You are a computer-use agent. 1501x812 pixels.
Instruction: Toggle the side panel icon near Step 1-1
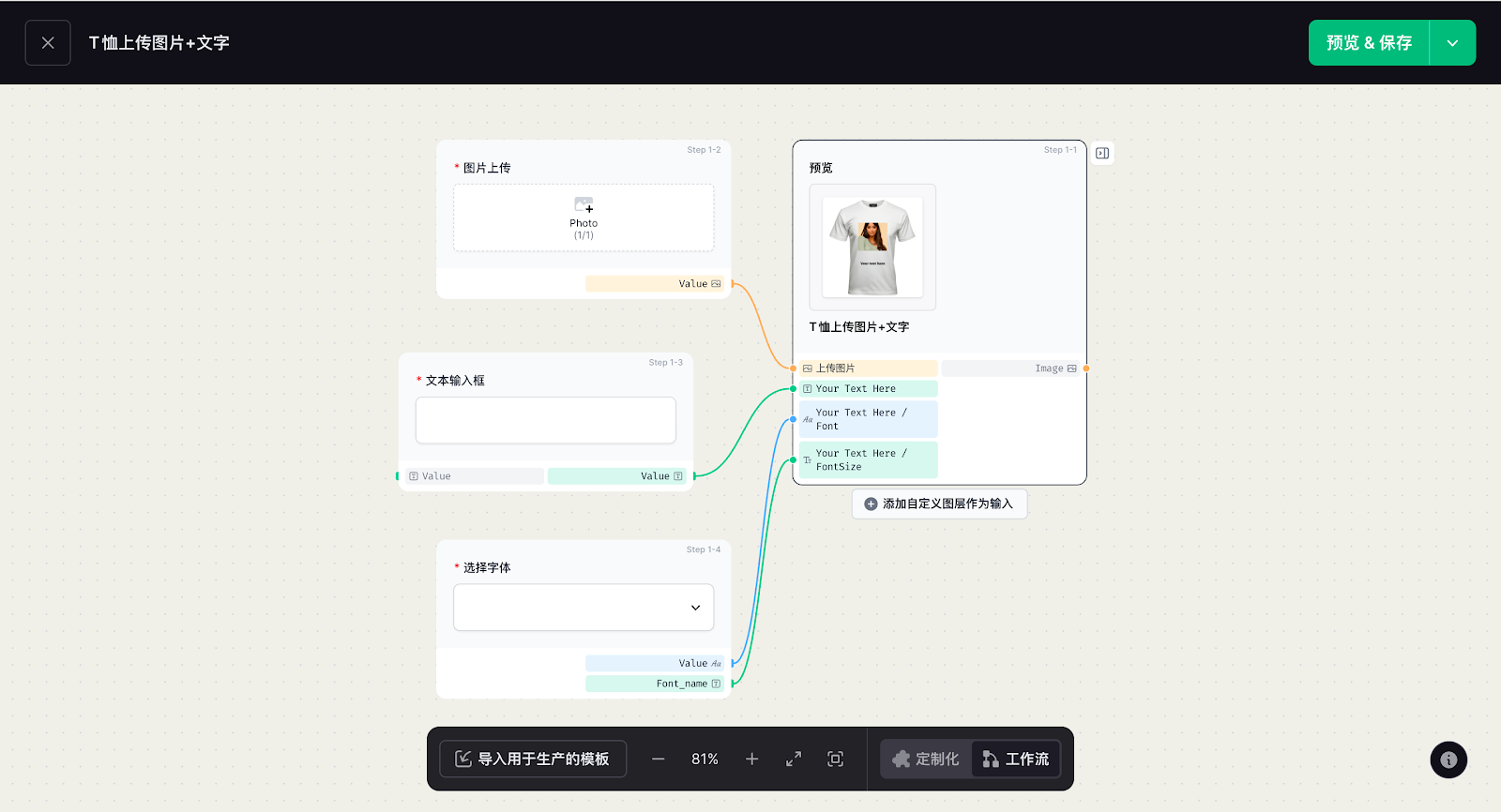click(x=1102, y=153)
